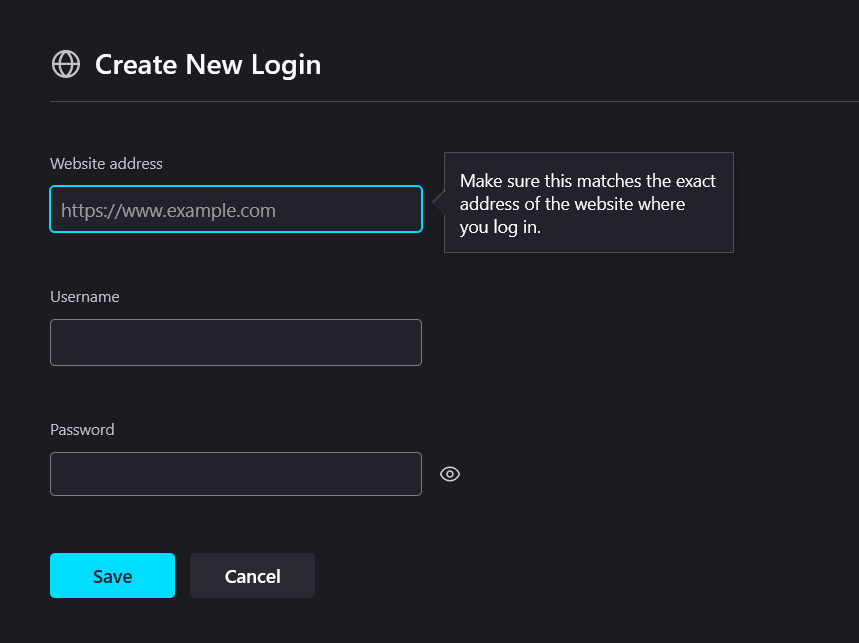Click the exact-address tooltip message
The height and width of the screenshot is (643, 859).
(588, 203)
